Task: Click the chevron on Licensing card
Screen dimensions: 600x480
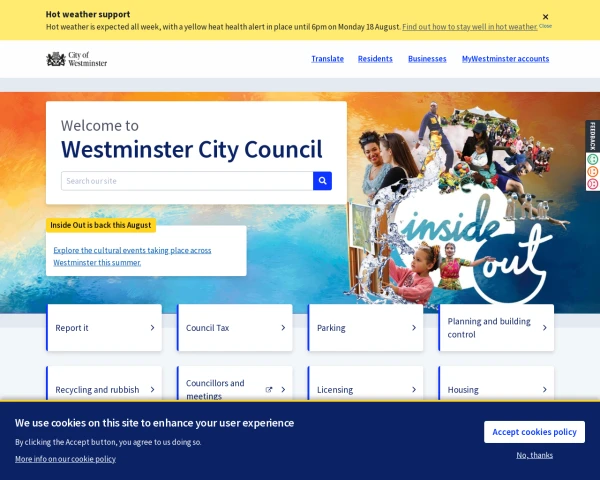Action: (414, 390)
